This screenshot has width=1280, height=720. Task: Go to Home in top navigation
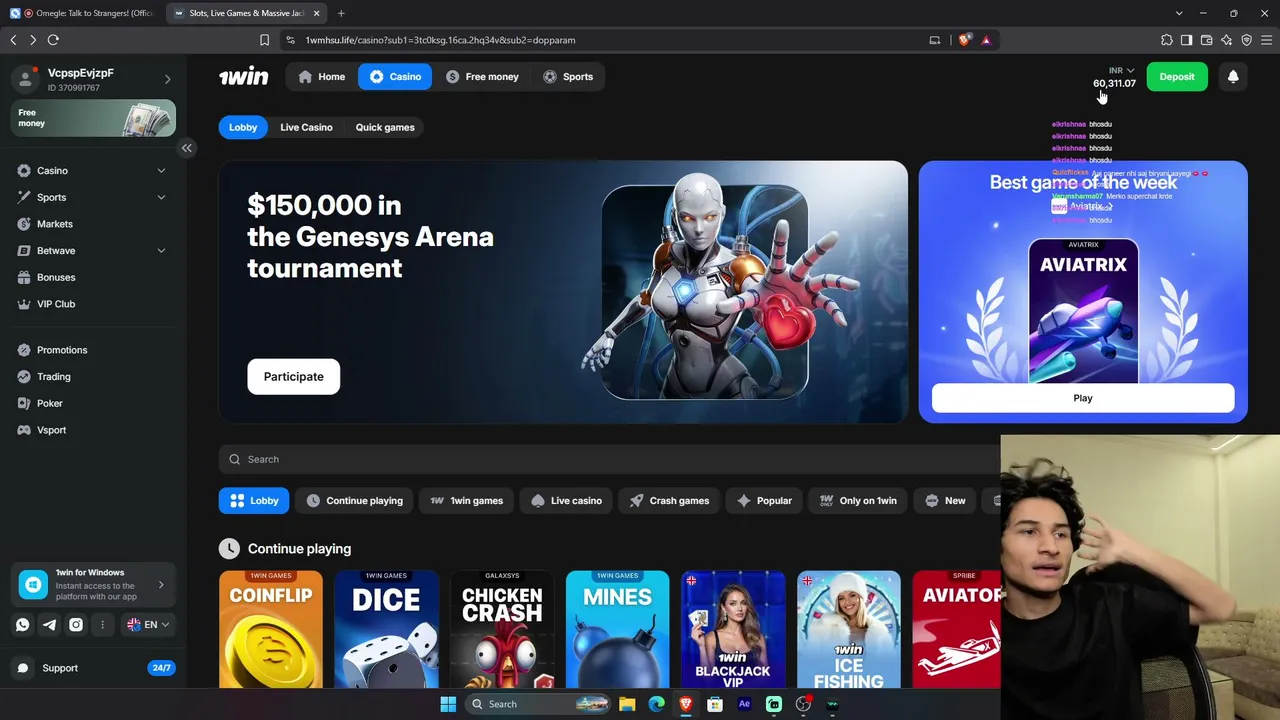tap(321, 77)
